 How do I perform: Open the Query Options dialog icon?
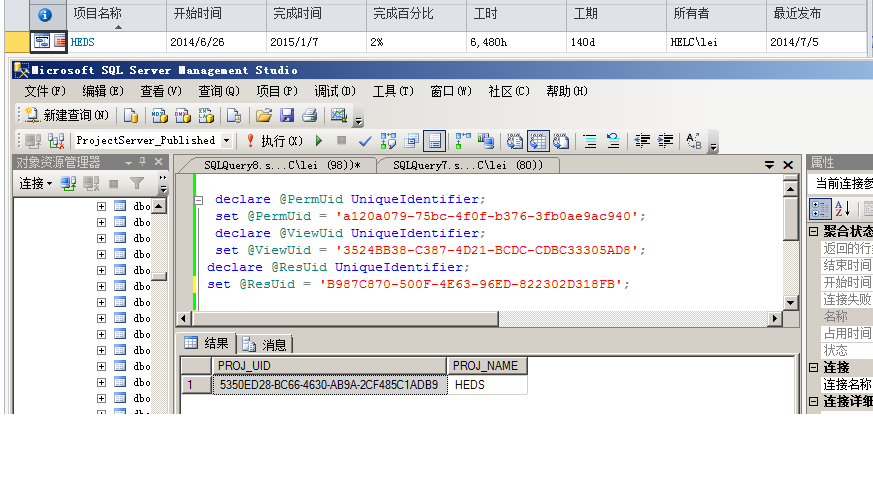(411, 141)
